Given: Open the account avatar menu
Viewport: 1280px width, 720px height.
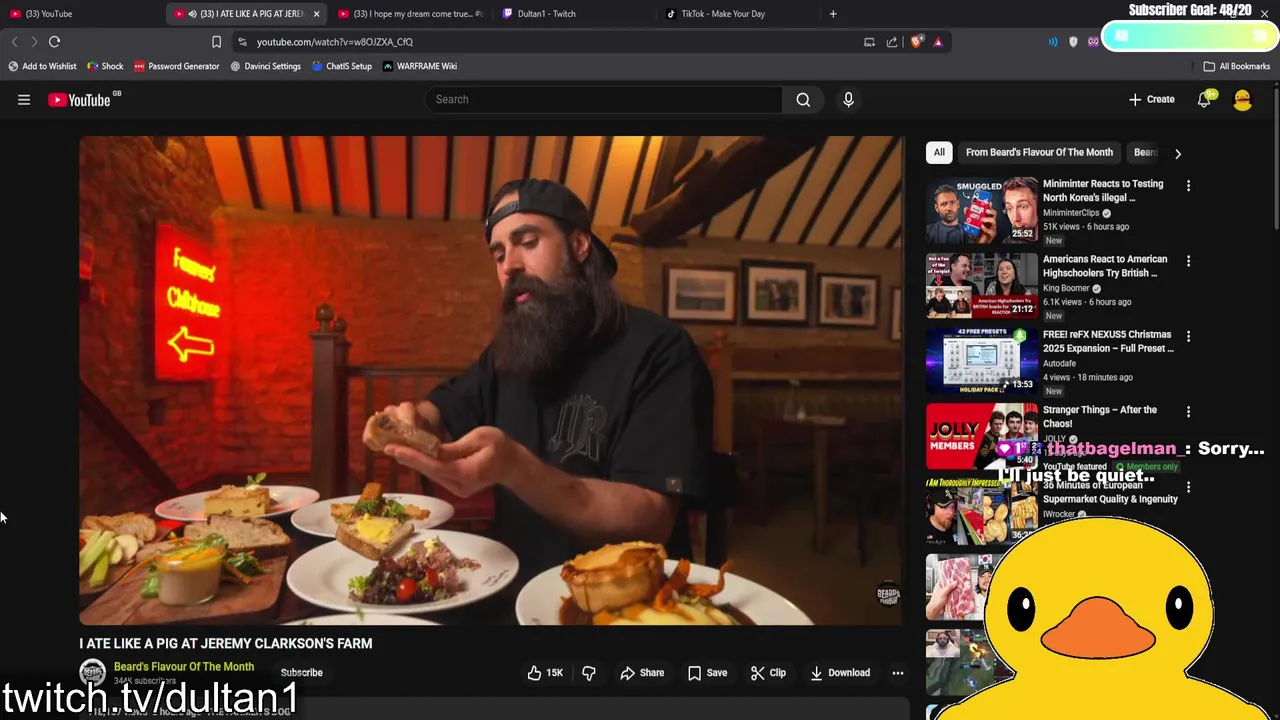Looking at the screenshot, I should [x=1242, y=99].
